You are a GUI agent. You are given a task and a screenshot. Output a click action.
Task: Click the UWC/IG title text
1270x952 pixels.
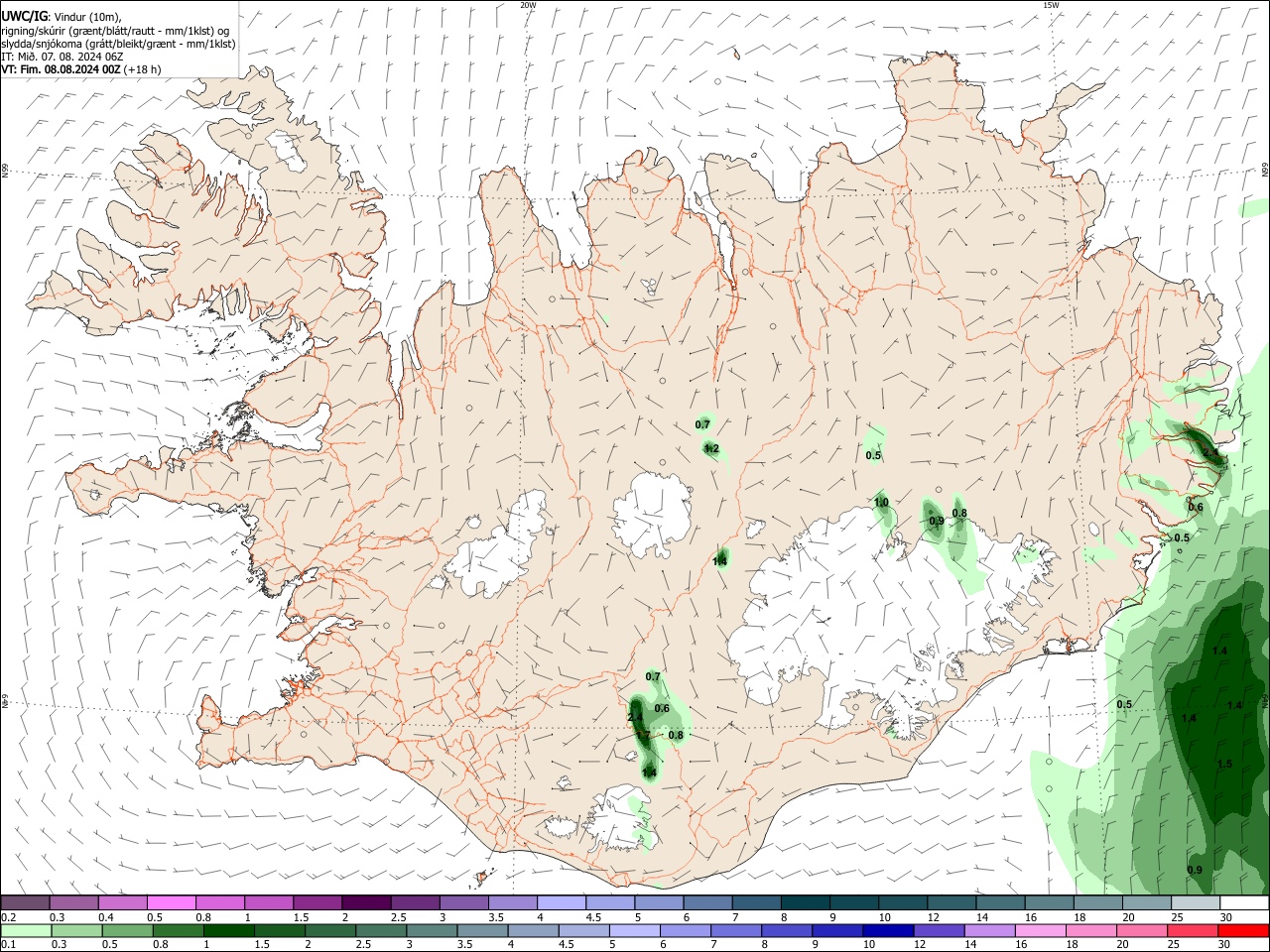[24, 16]
